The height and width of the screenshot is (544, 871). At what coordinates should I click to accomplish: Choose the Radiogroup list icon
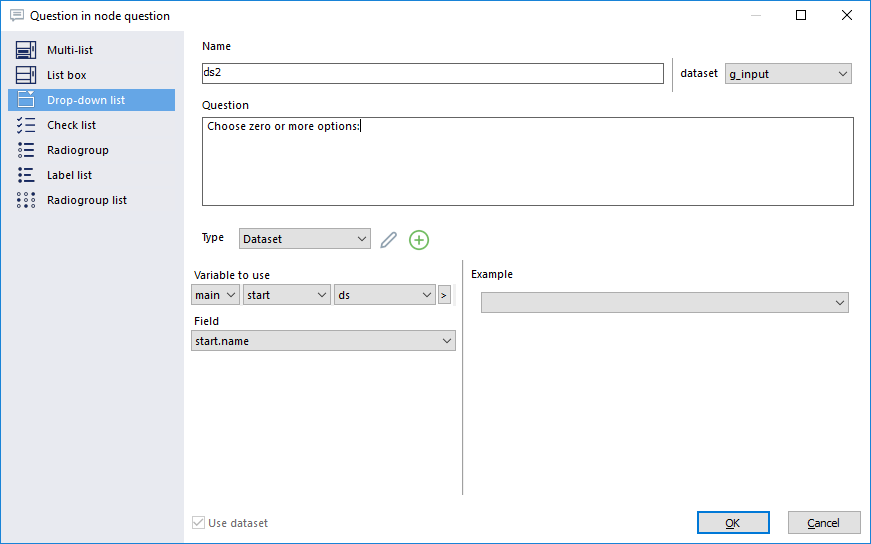point(26,200)
